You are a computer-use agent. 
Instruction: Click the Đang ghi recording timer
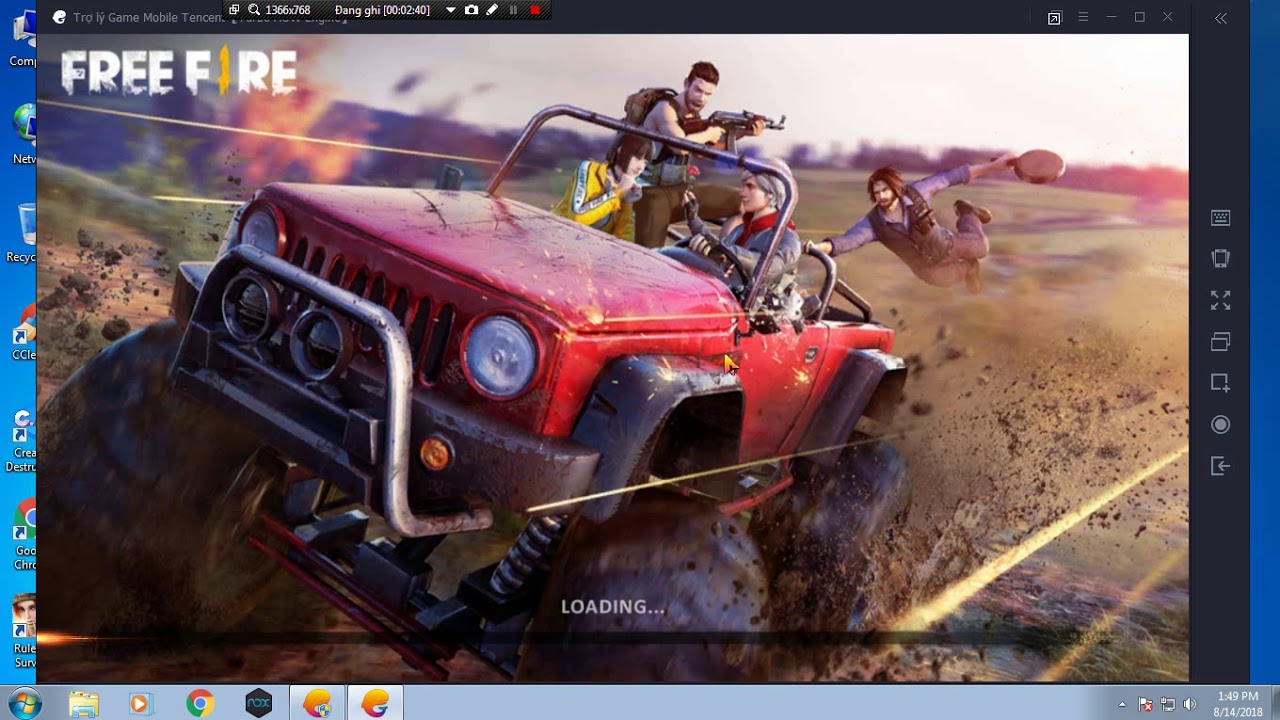click(382, 10)
